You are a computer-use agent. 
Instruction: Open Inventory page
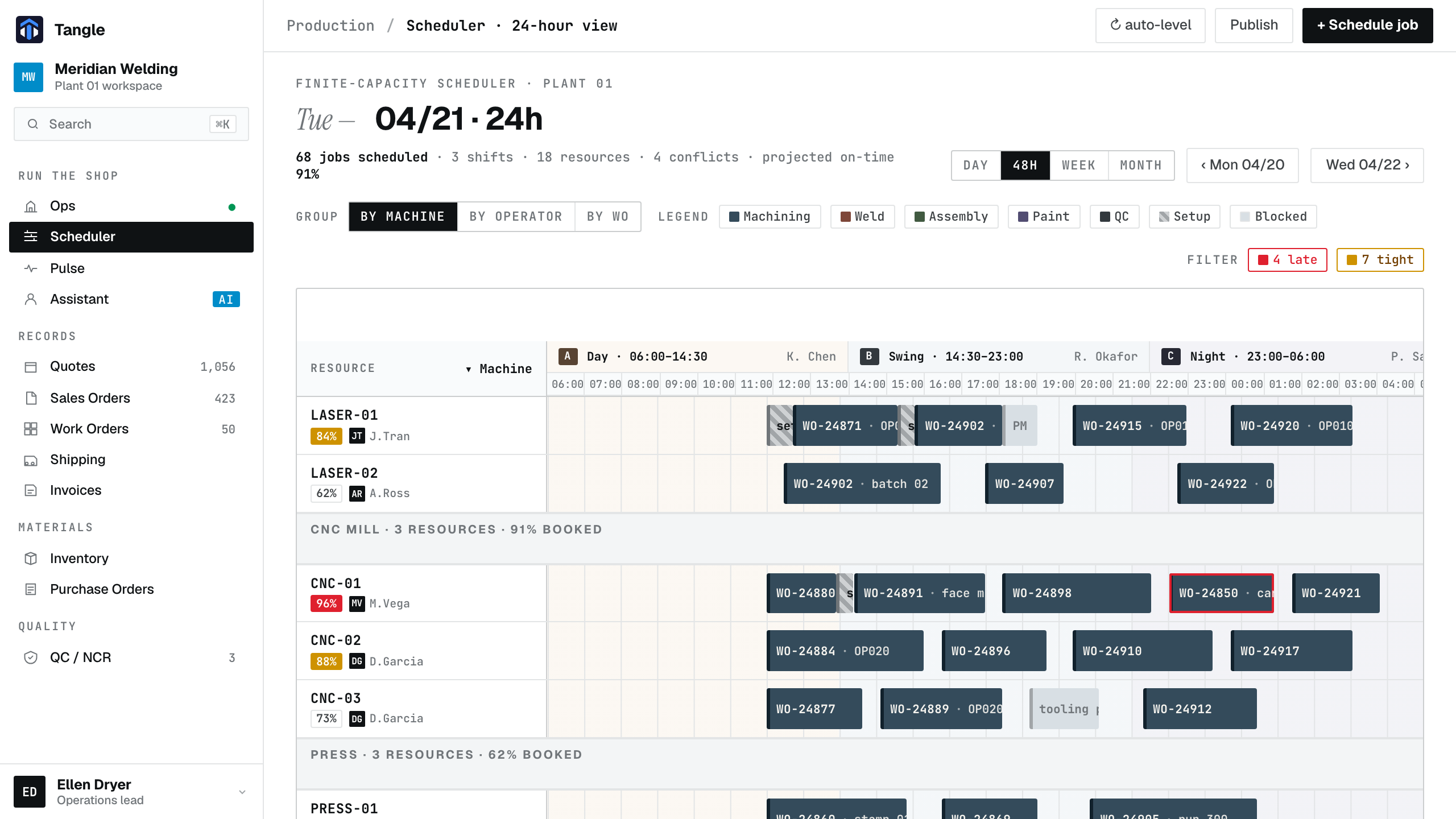[x=131, y=559]
